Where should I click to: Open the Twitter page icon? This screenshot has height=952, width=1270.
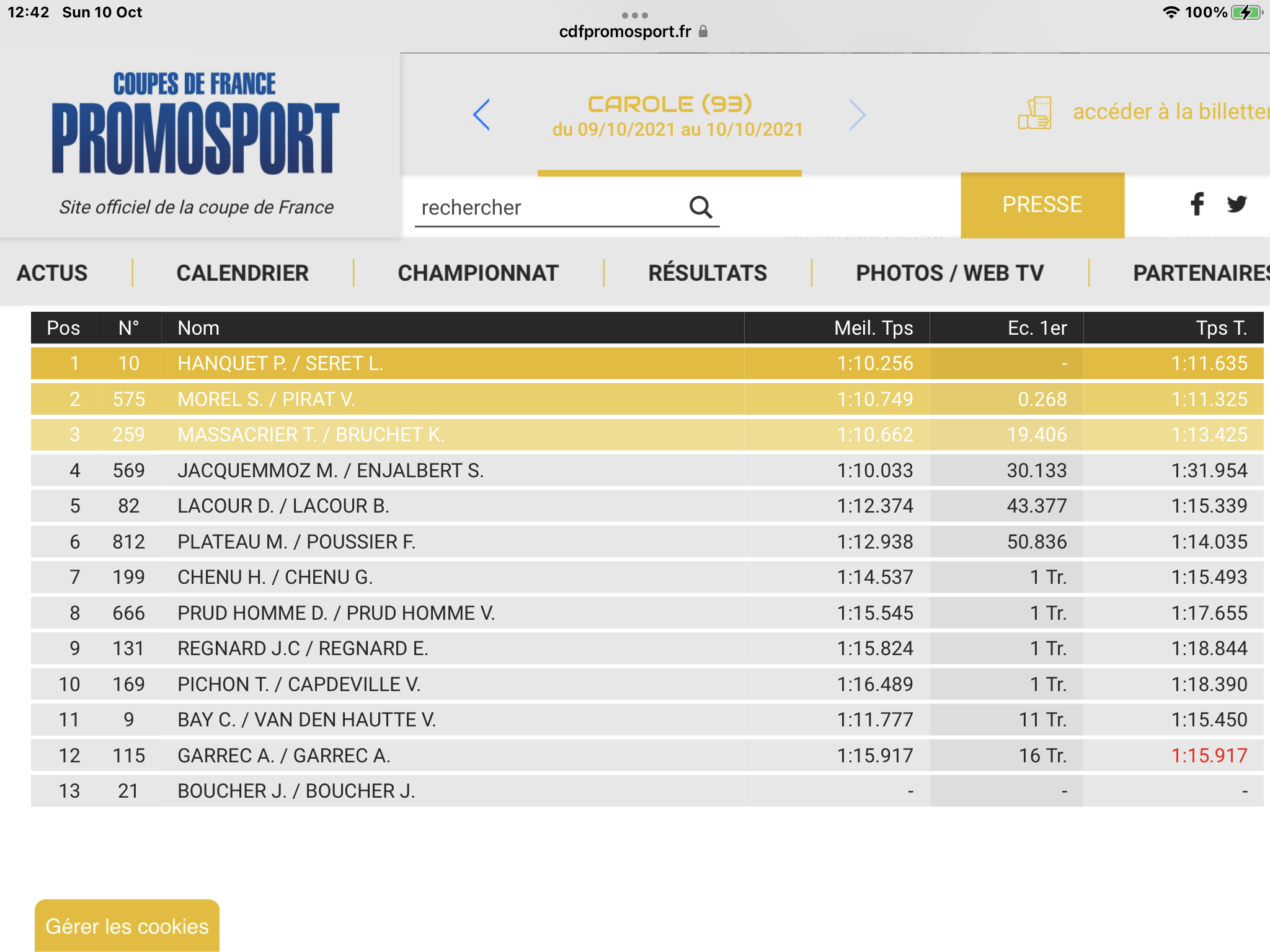point(1237,204)
